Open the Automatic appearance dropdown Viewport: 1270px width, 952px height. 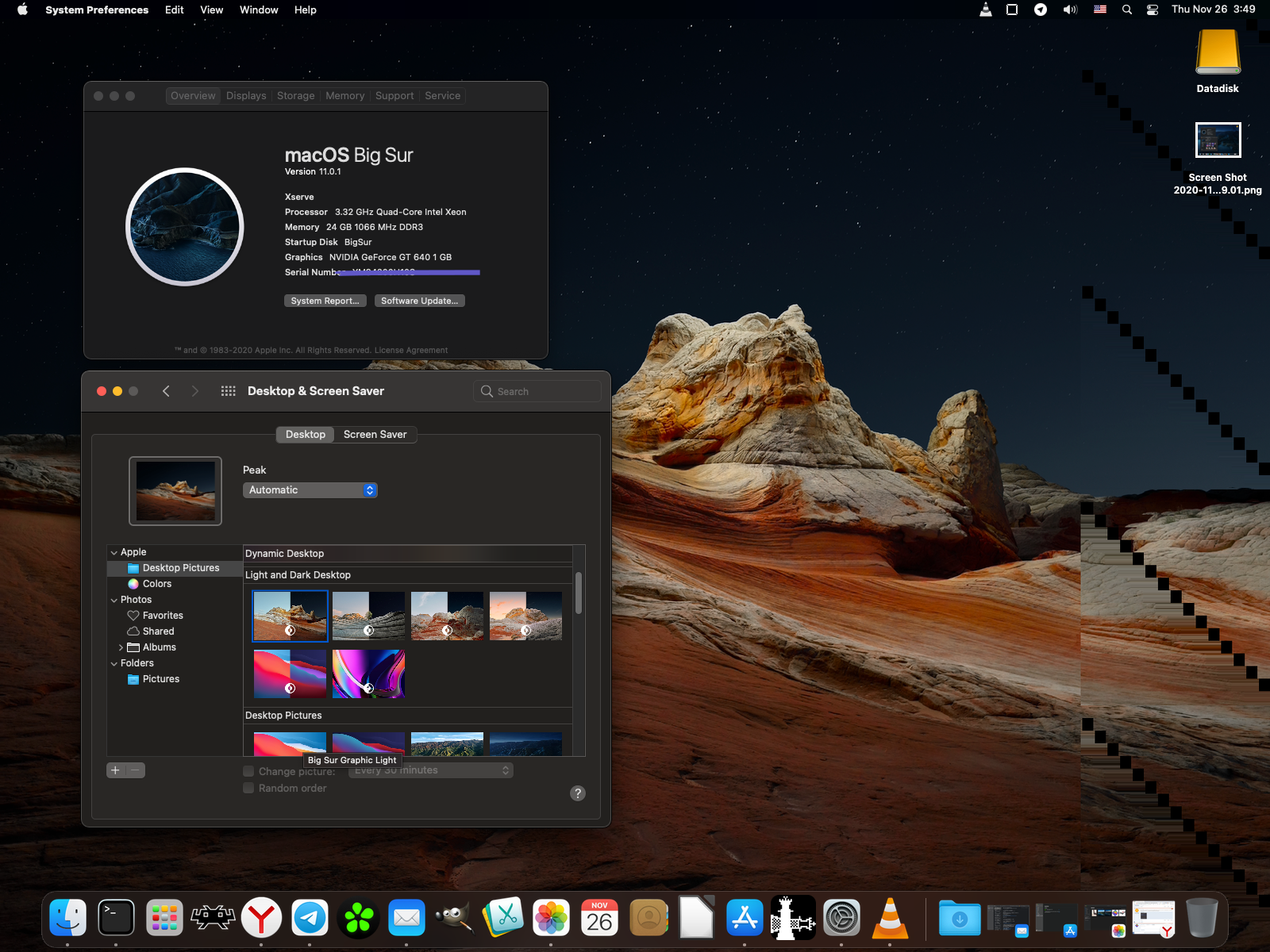click(x=310, y=490)
